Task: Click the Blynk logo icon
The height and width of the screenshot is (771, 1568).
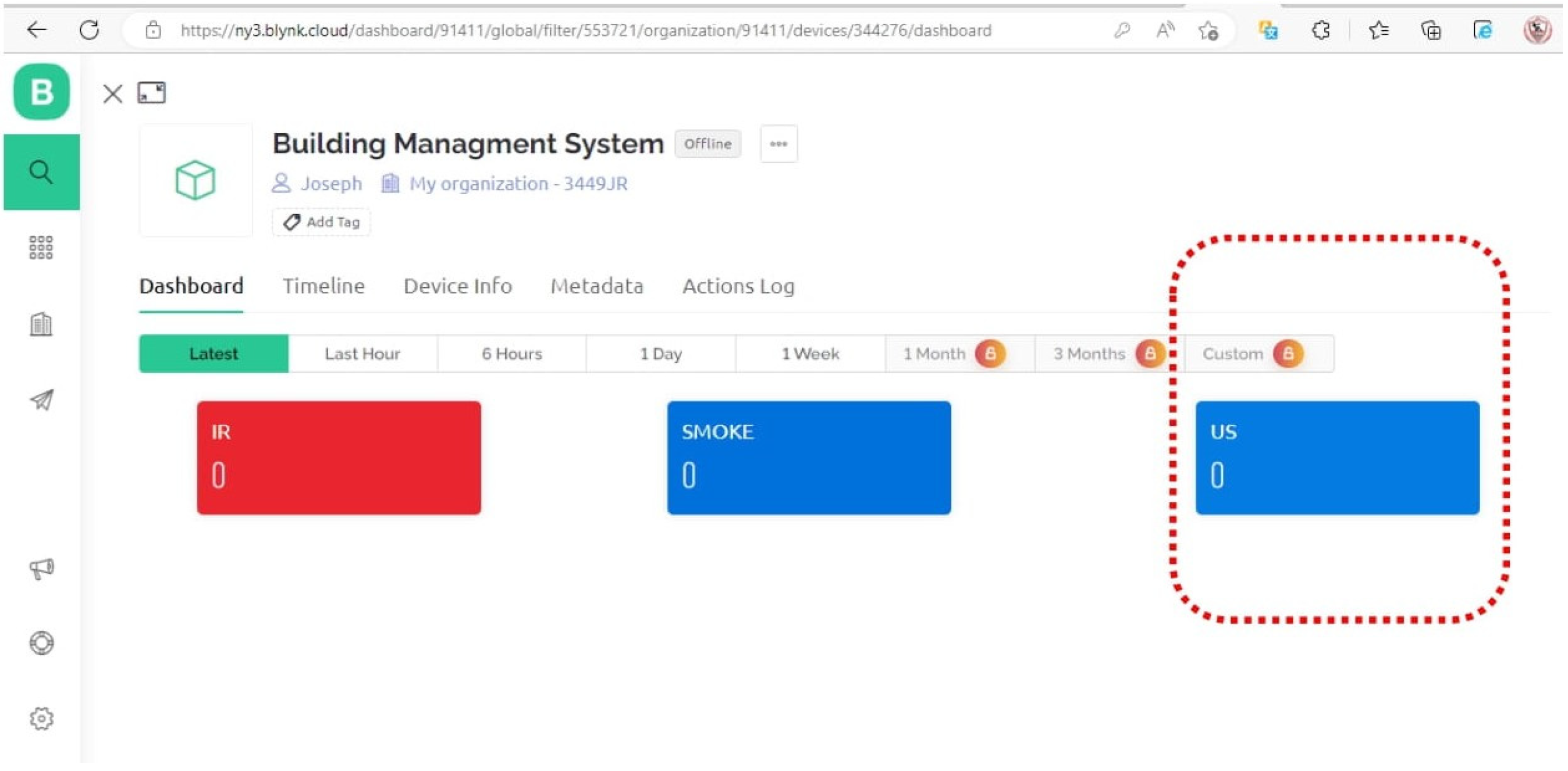Action: point(41,92)
